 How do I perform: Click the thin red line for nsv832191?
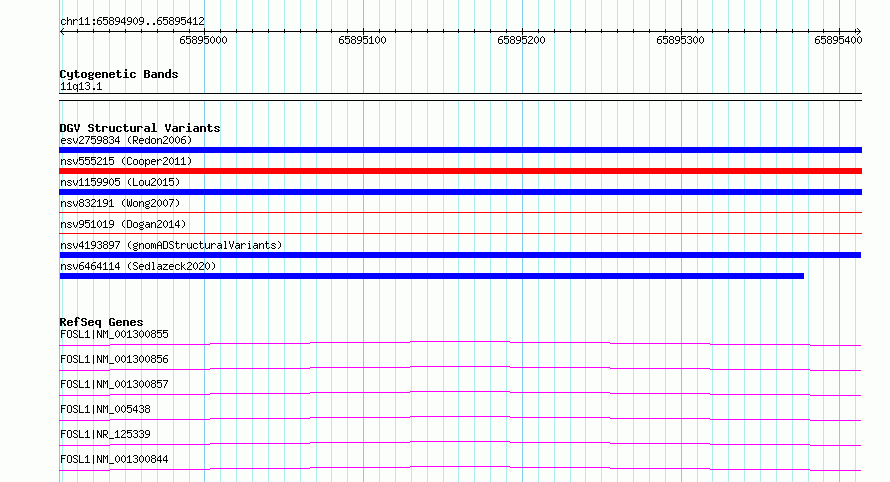(x=460, y=212)
